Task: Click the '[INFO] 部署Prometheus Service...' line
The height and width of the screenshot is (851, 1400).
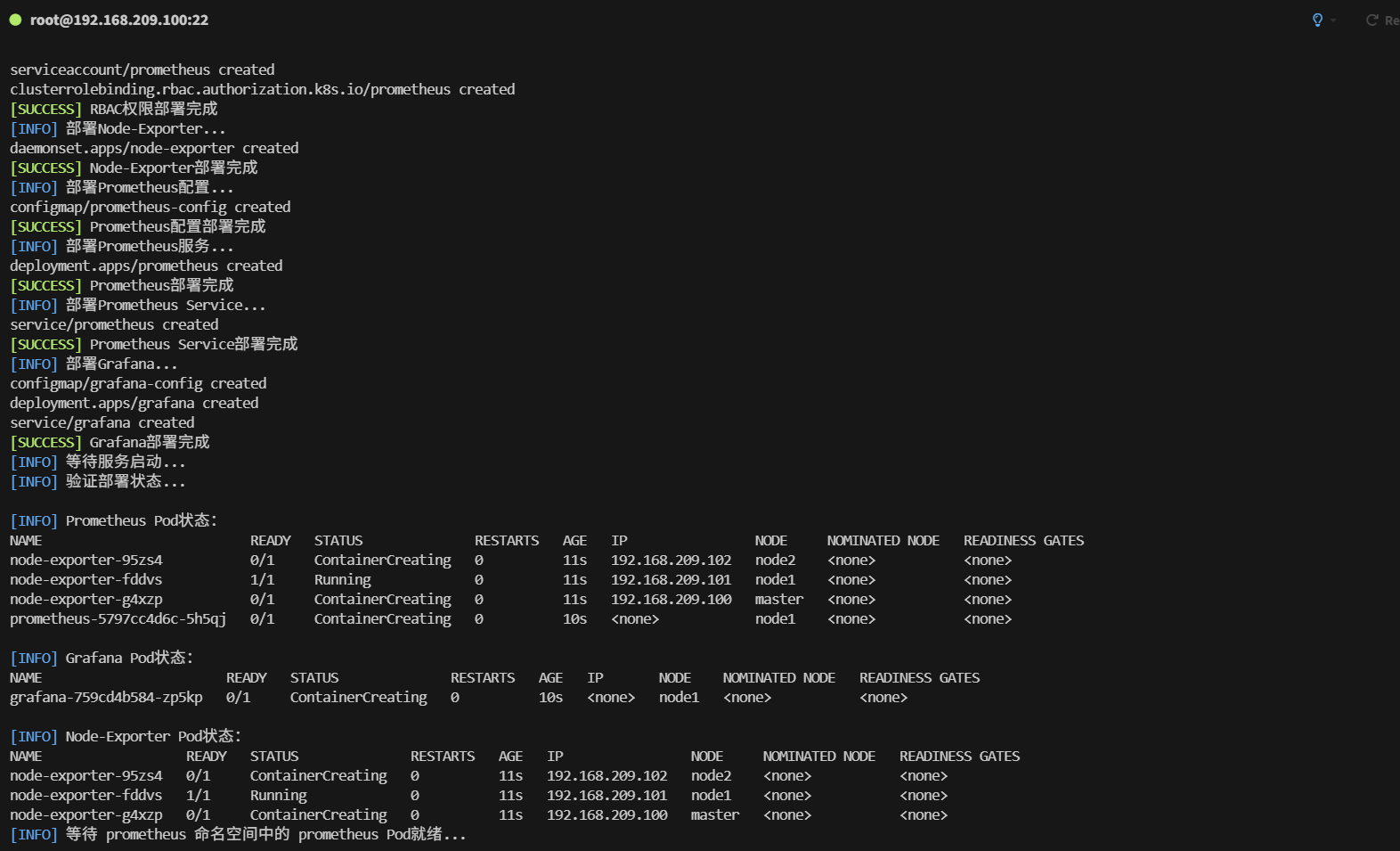Action: click(x=138, y=305)
